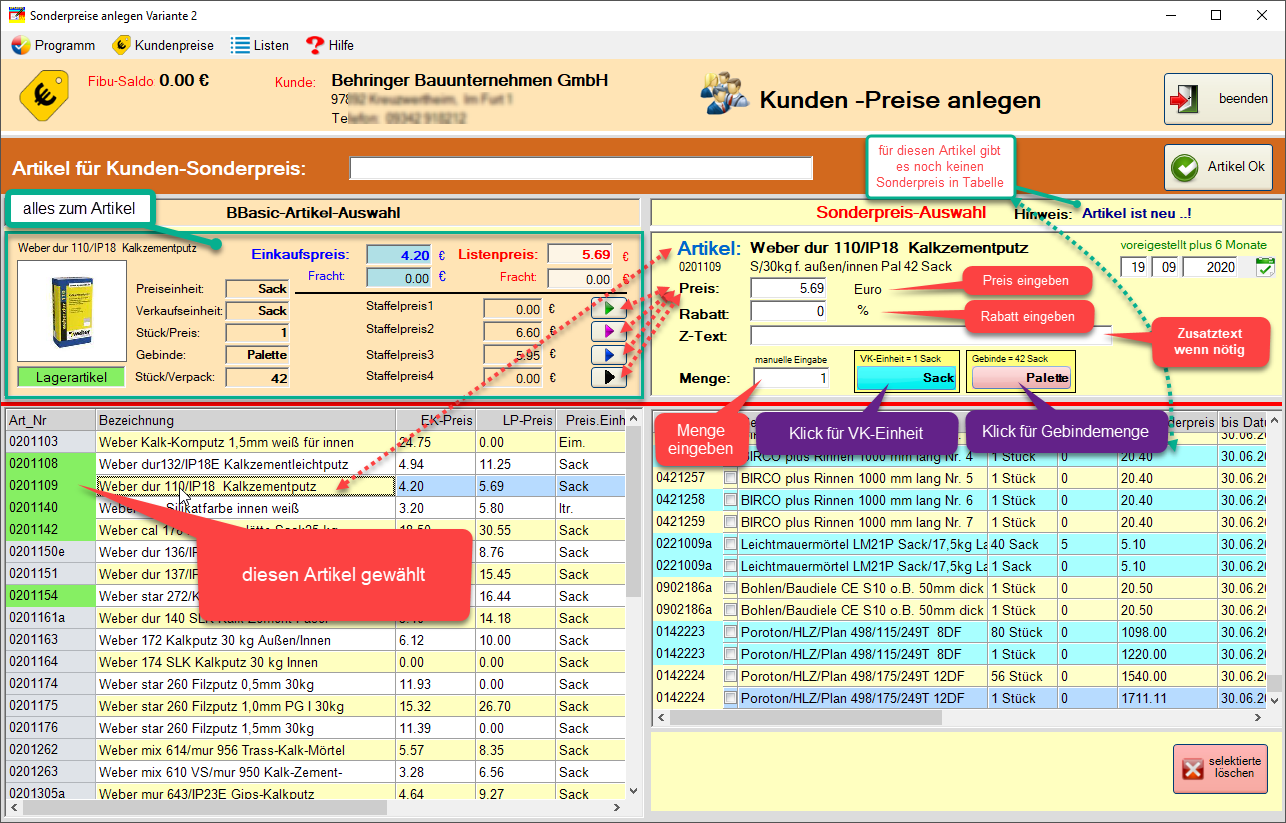Viewport: 1286px width, 823px height.
Task: Click the calendar icon beside the date fields
Action: pyautogui.click(x=1265, y=266)
